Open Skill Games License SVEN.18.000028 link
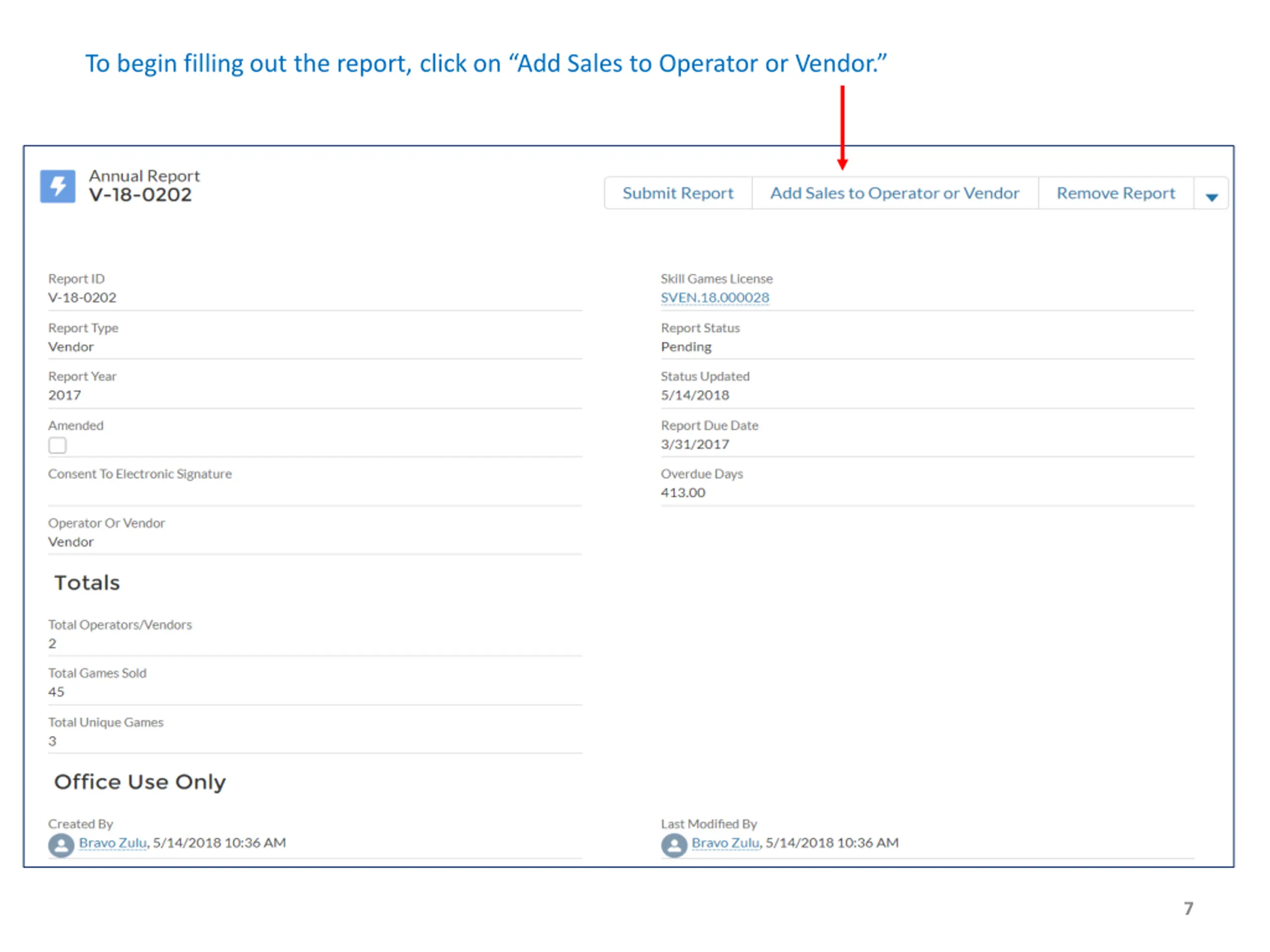 point(715,297)
